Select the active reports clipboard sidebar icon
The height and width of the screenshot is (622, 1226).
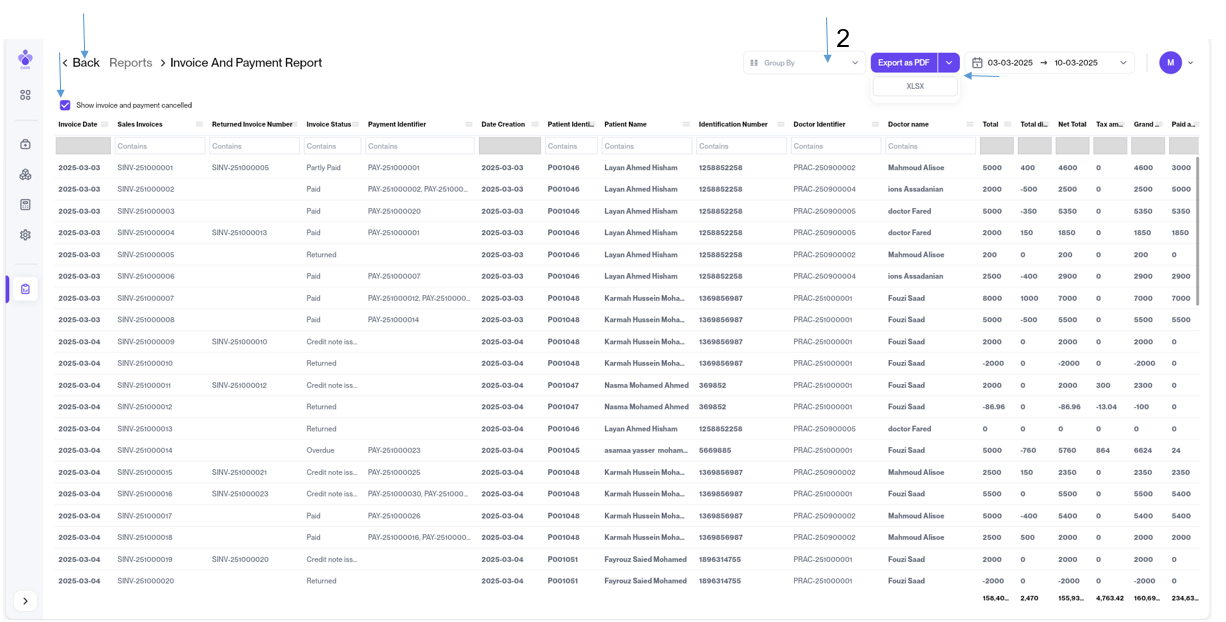25,289
